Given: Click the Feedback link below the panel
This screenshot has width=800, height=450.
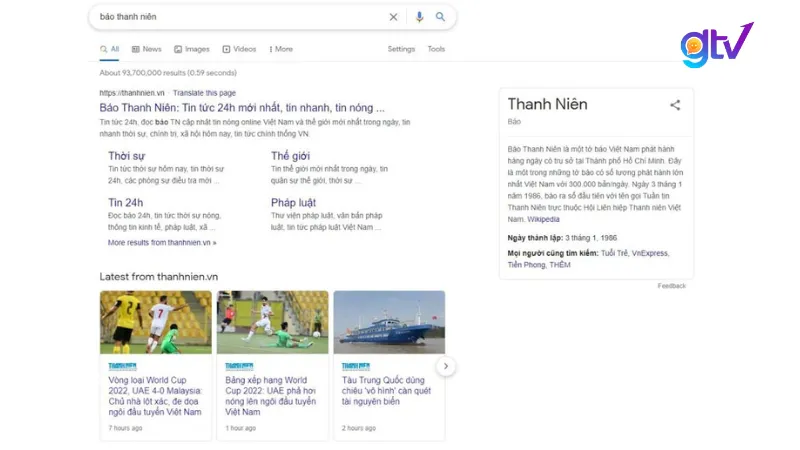Looking at the screenshot, I should [x=671, y=286].
